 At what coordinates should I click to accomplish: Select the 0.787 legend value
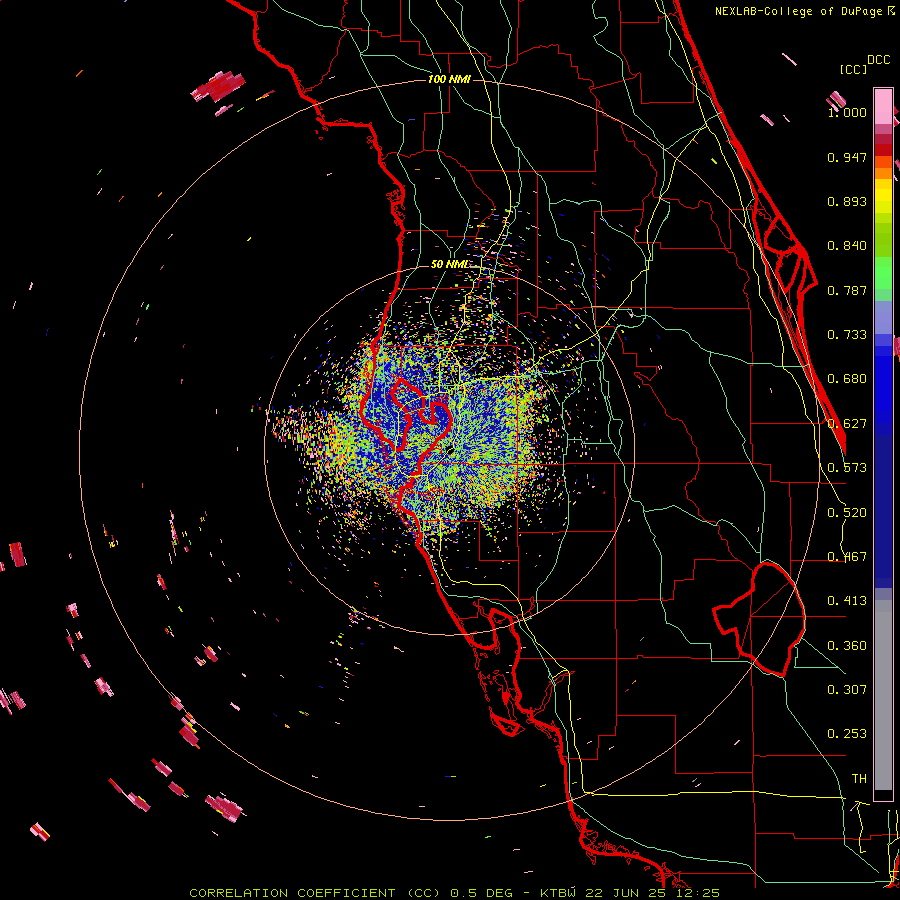point(847,290)
